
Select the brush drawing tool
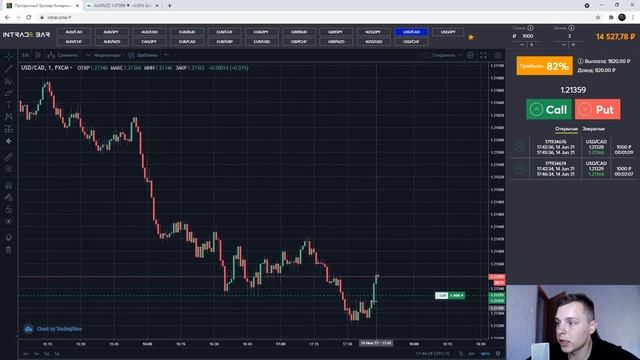9,93
